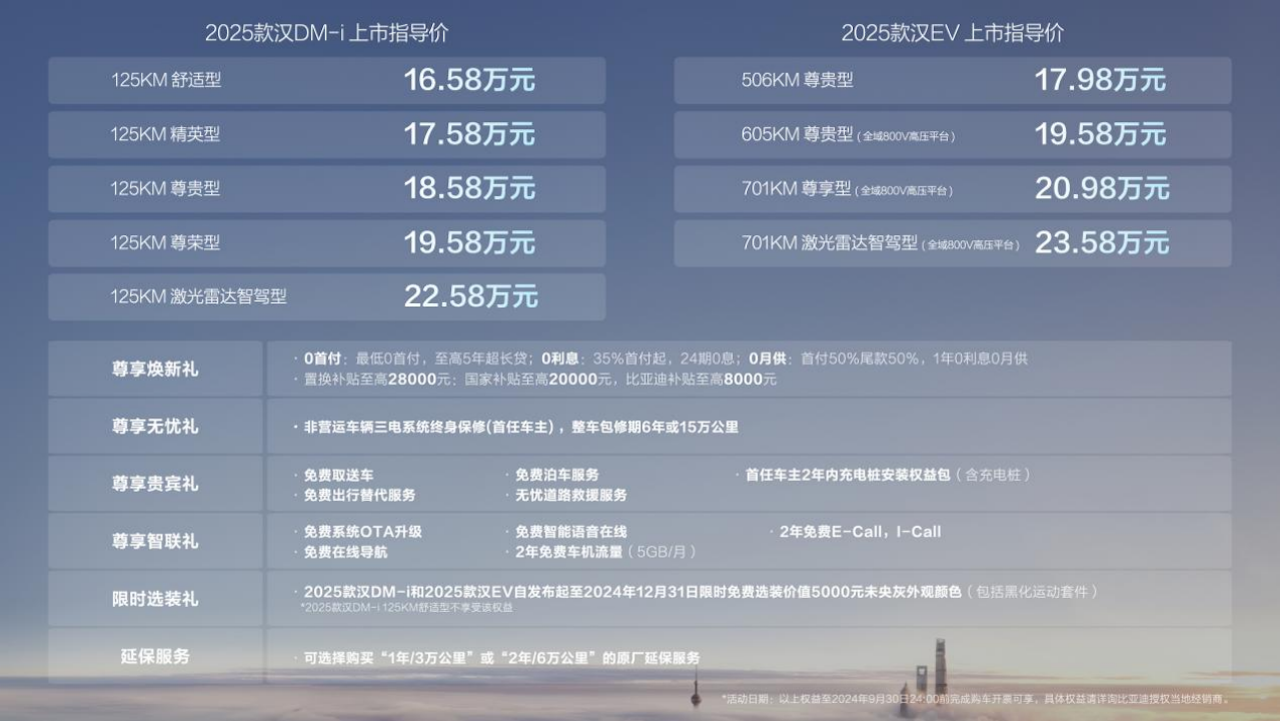1280x721 pixels.
Task: Click the 置换补贴至高28000元 line
Action: click(534, 380)
